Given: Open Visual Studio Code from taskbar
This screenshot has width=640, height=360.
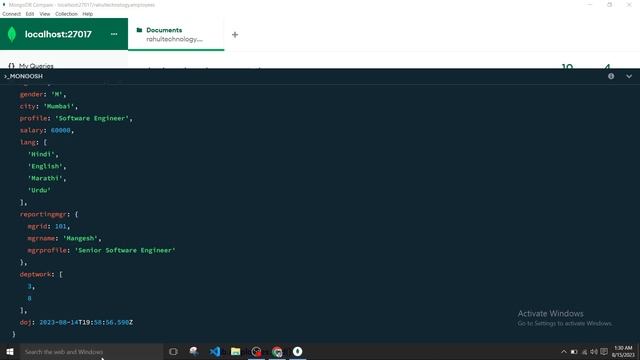Looking at the screenshot, I should pos(215,351).
